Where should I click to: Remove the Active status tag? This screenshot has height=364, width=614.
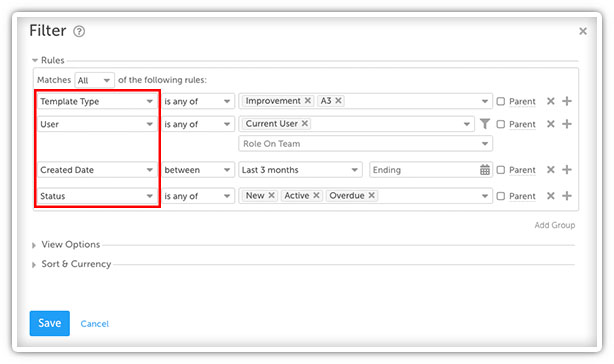click(x=316, y=195)
